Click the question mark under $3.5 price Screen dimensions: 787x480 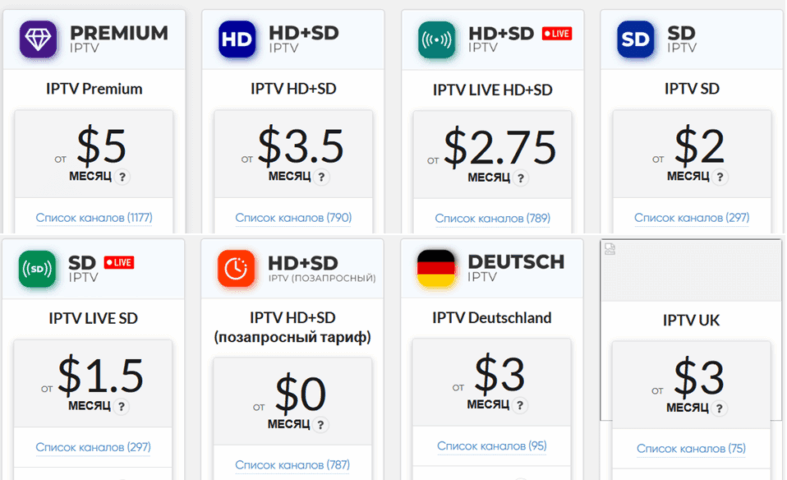pos(322,177)
